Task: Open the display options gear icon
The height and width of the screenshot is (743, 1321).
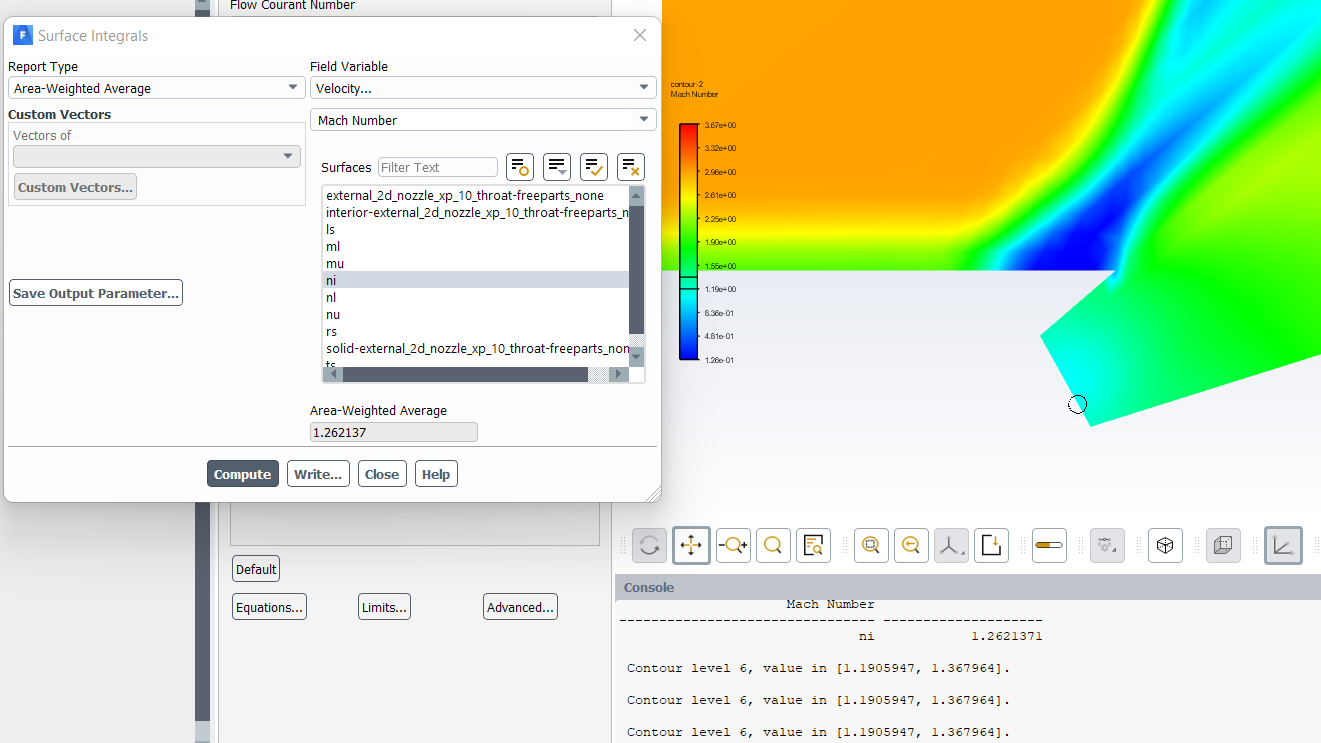Action: point(1107,545)
